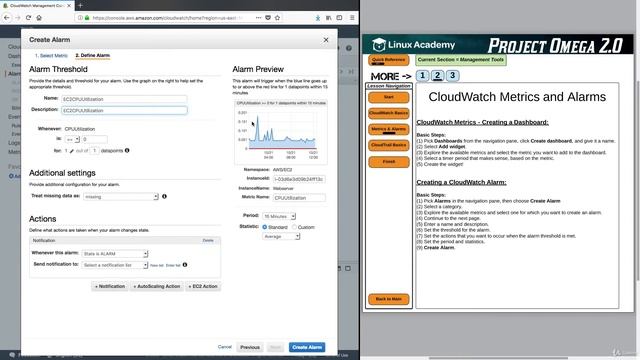
Task: Go to step 1. Select Metric
Action: click(51, 56)
